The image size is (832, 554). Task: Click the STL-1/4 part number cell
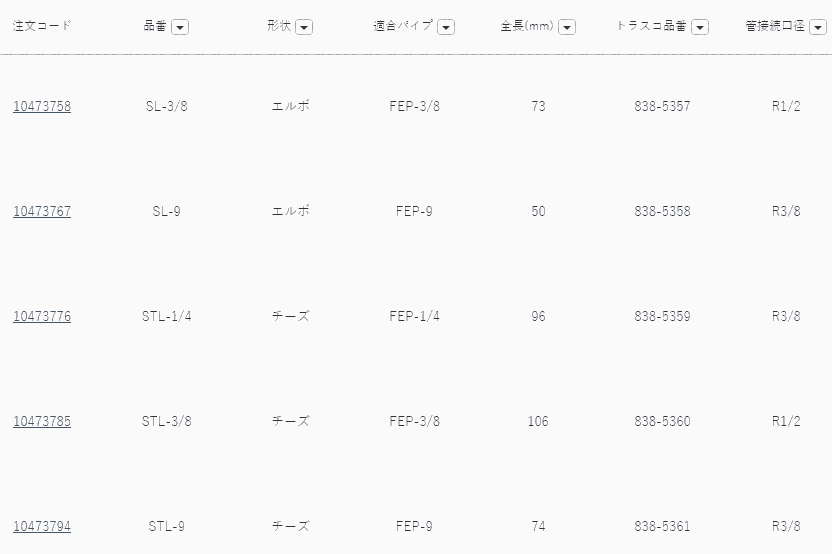click(x=166, y=316)
